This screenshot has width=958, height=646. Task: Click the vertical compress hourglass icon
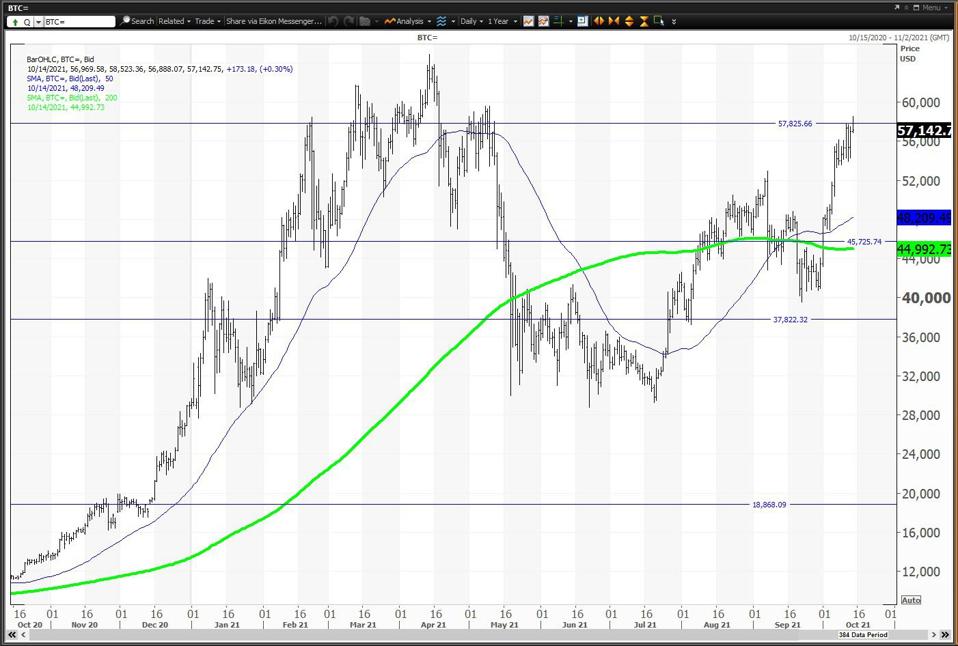644,21
